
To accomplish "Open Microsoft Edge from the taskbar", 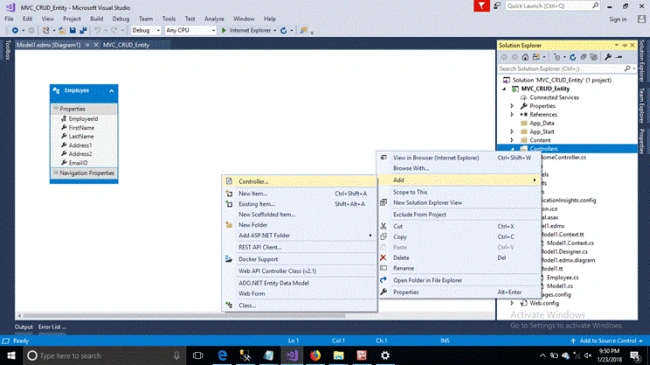I will tap(222, 355).
